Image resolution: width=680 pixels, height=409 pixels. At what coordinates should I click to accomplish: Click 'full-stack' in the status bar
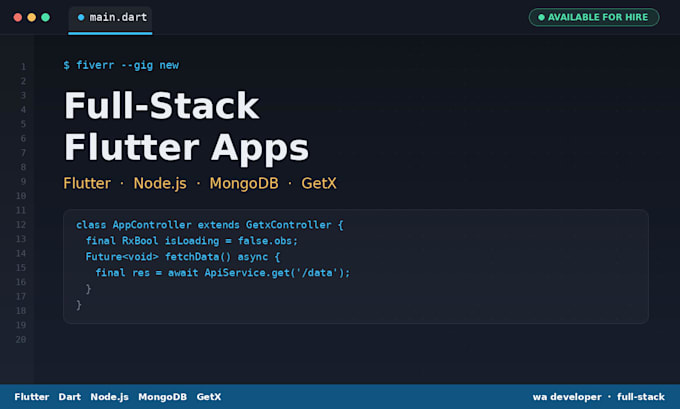tap(641, 397)
